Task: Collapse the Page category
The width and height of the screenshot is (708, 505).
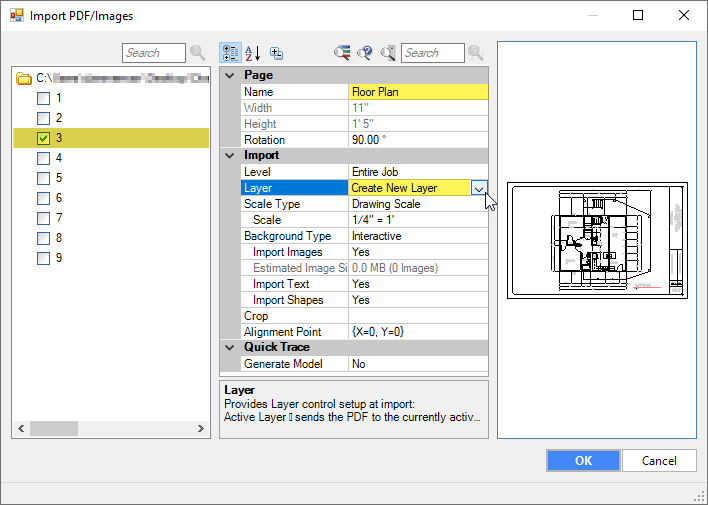Action: pyautogui.click(x=230, y=75)
